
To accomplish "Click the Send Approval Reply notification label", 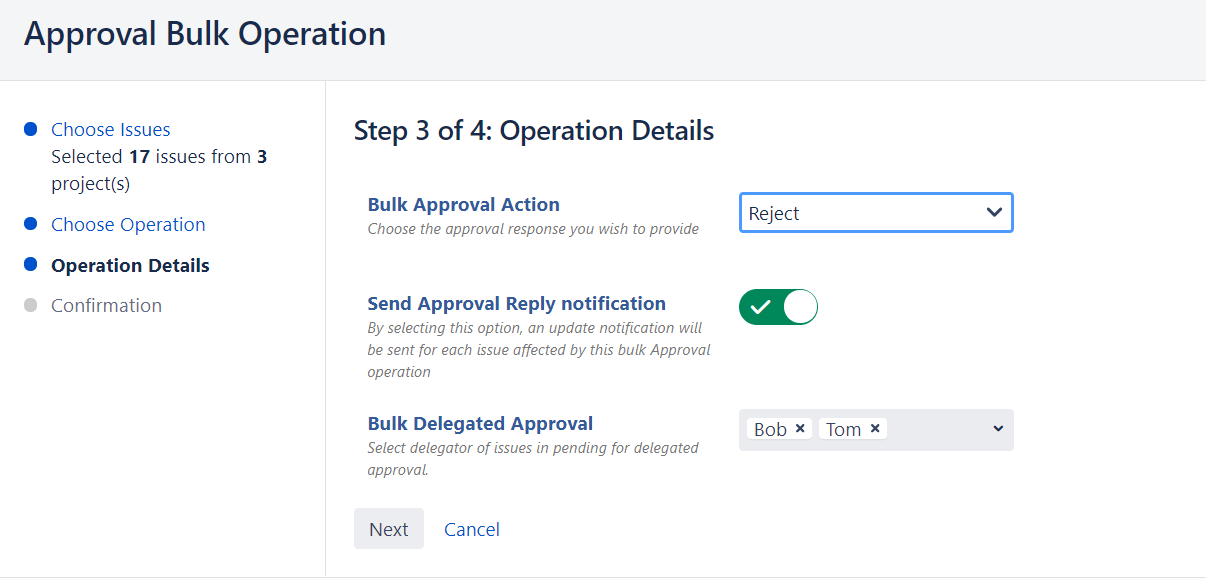I will (x=516, y=304).
